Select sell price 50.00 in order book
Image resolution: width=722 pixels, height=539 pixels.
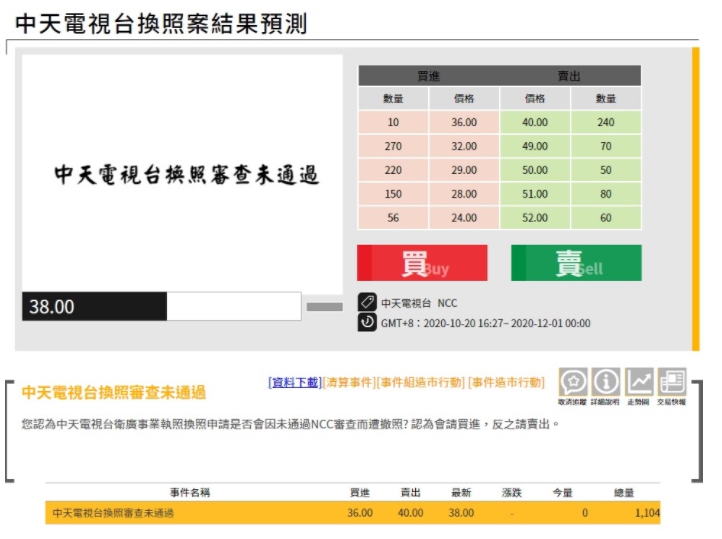click(535, 170)
